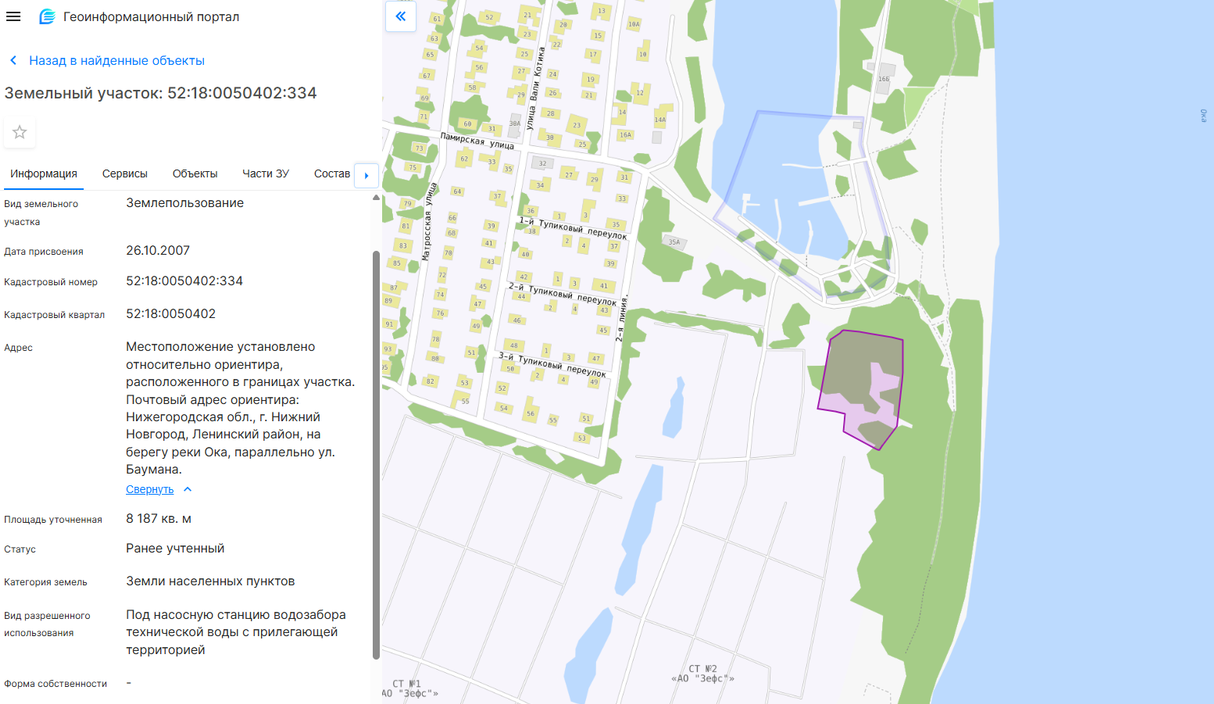Collapse the side panel with the double chevron
Viewport: 1214px width, 704px height.
[401, 17]
